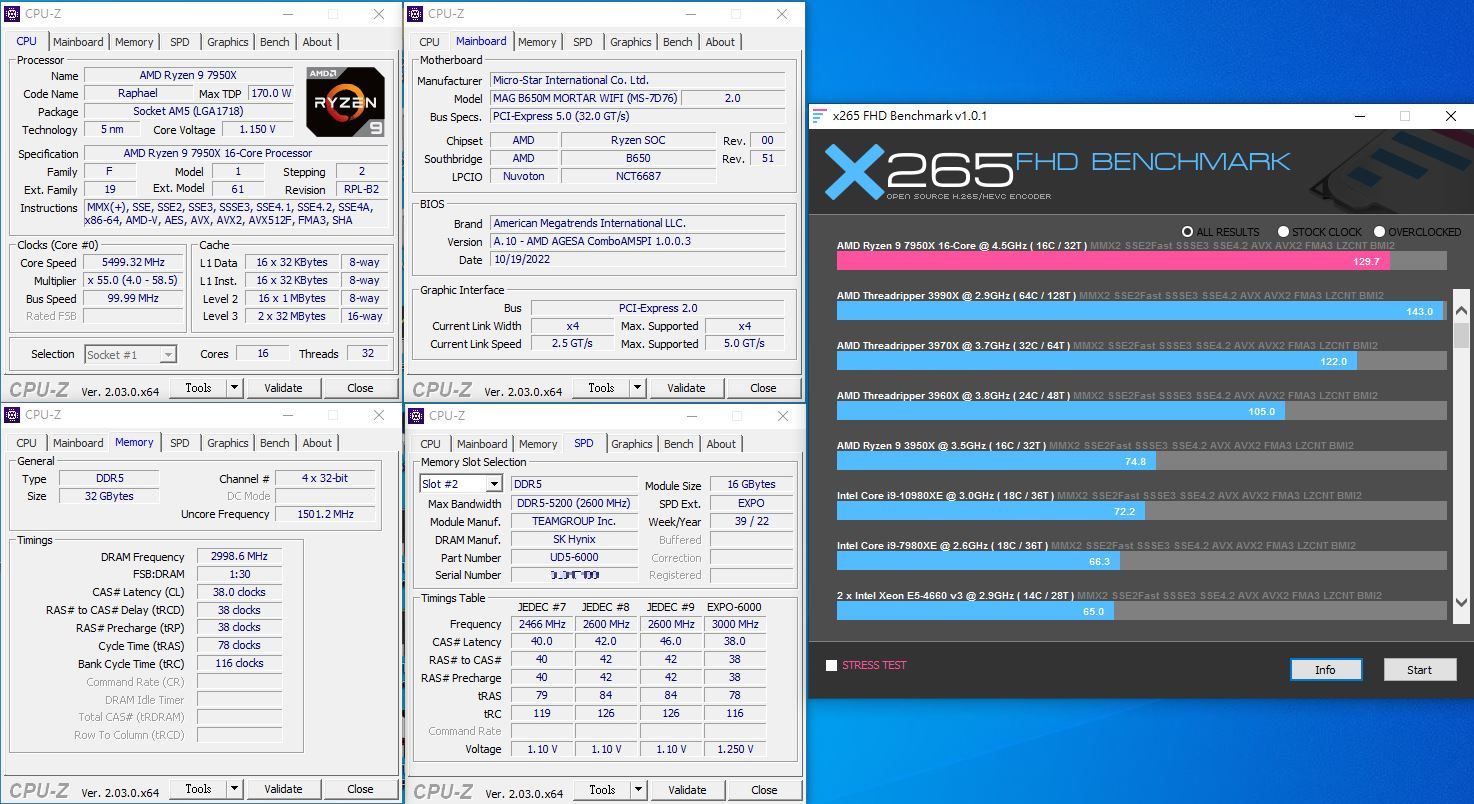Select Mainboard tab in Memory window
This screenshot has width=1474, height=804.
[x=78, y=443]
